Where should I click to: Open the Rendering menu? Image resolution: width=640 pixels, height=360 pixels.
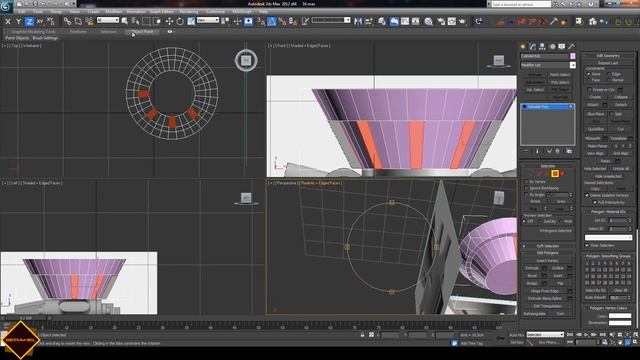(189, 12)
